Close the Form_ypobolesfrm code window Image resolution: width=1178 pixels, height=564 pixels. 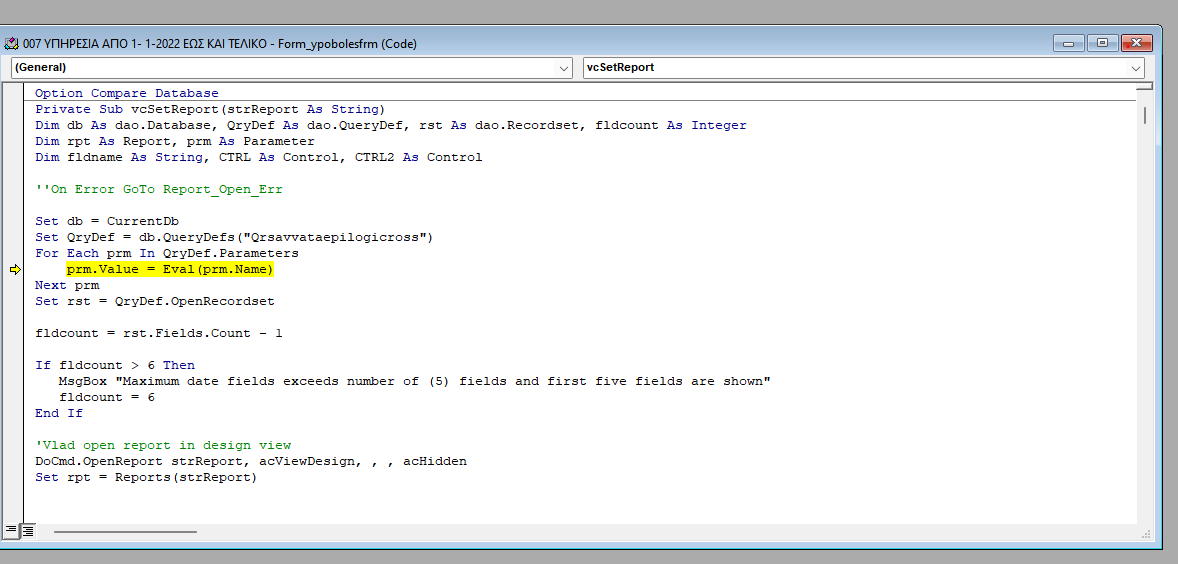tap(1137, 44)
